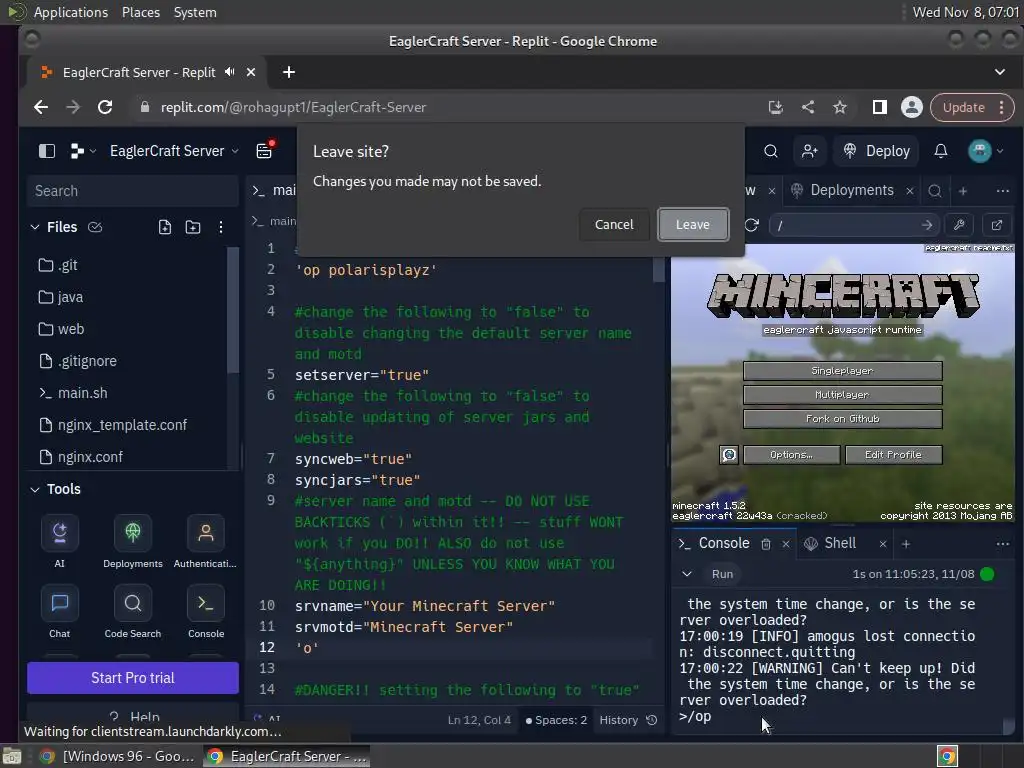Open the Code Search tool
1024x768 pixels.
coord(133,612)
